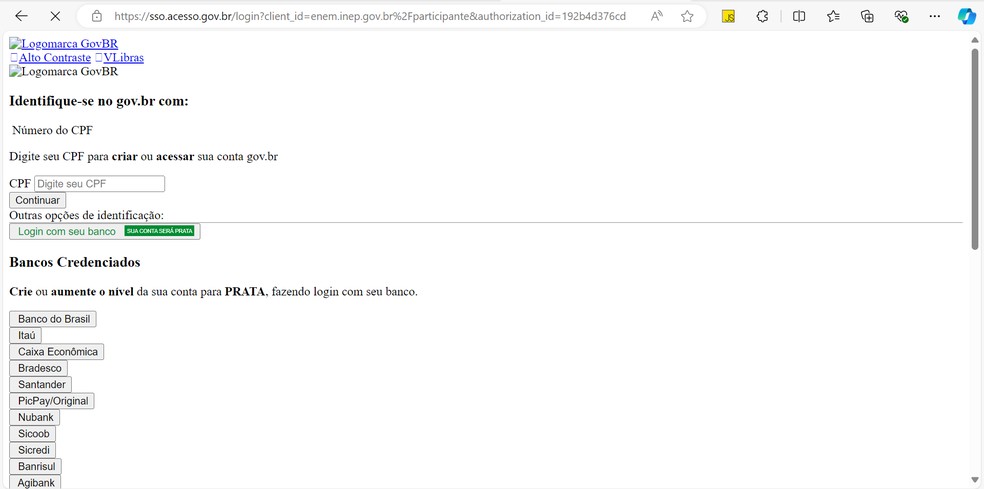Select Itaú bank
This screenshot has height=489, width=984.
[x=26, y=335]
